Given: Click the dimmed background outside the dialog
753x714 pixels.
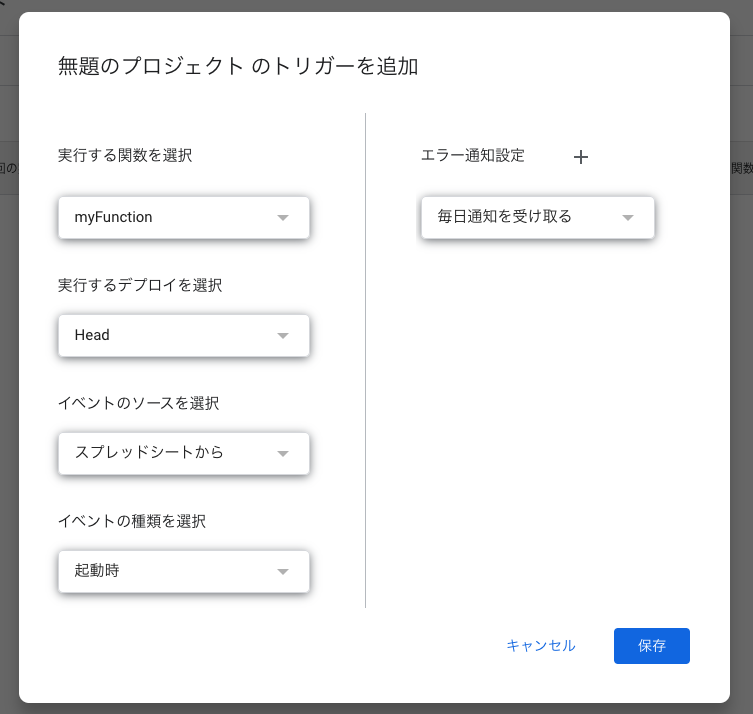Looking at the screenshot, I should (x=741, y=400).
